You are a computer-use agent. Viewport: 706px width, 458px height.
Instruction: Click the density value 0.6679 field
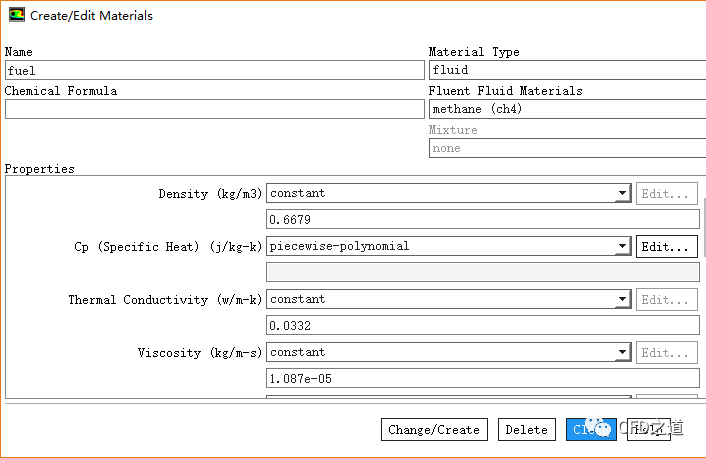pos(482,219)
